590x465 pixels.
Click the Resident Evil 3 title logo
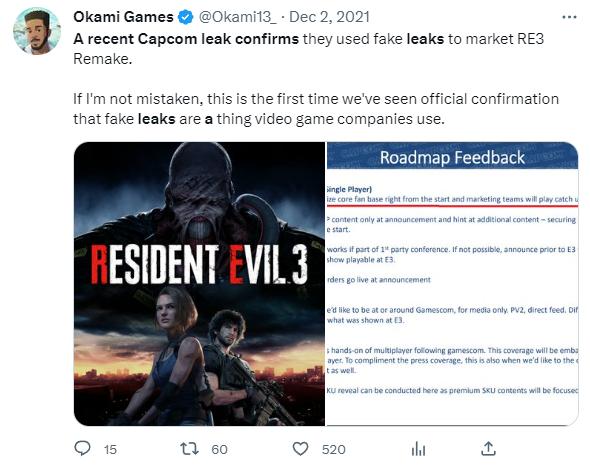(199, 264)
